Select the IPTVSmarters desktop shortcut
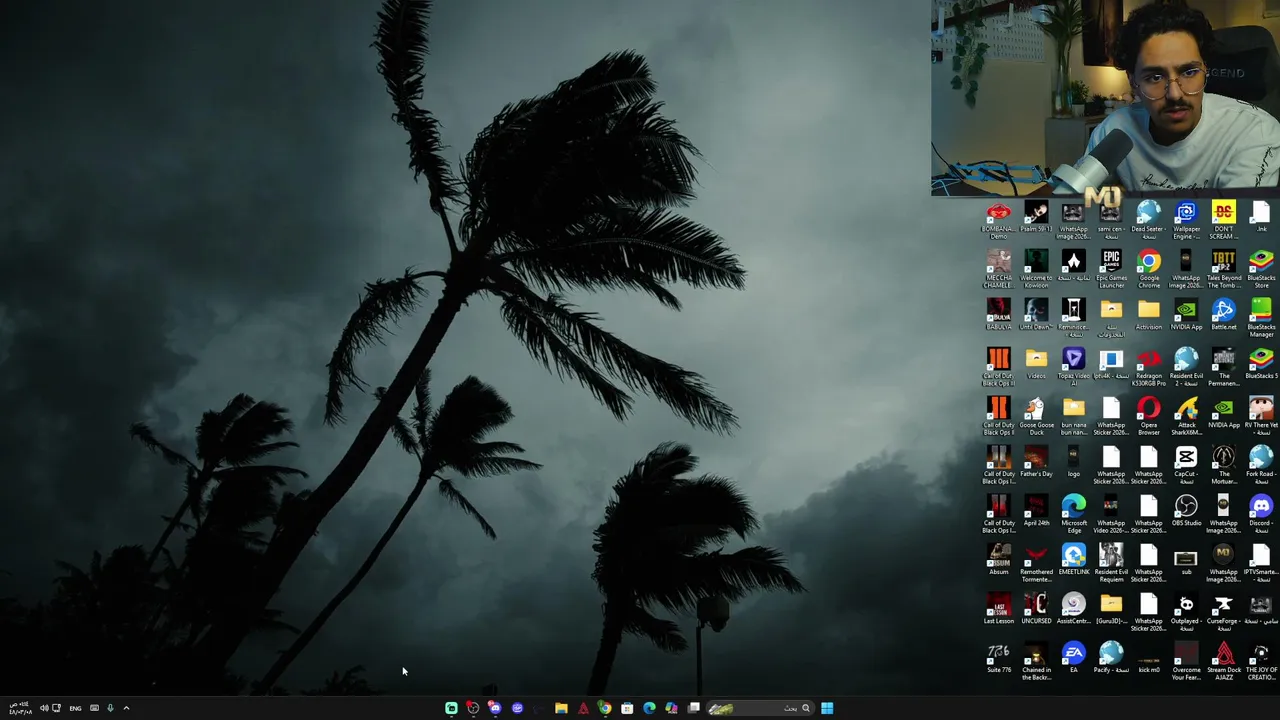Image resolution: width=1280 pixels, height=720 pixels. [x=1261, y=563]
